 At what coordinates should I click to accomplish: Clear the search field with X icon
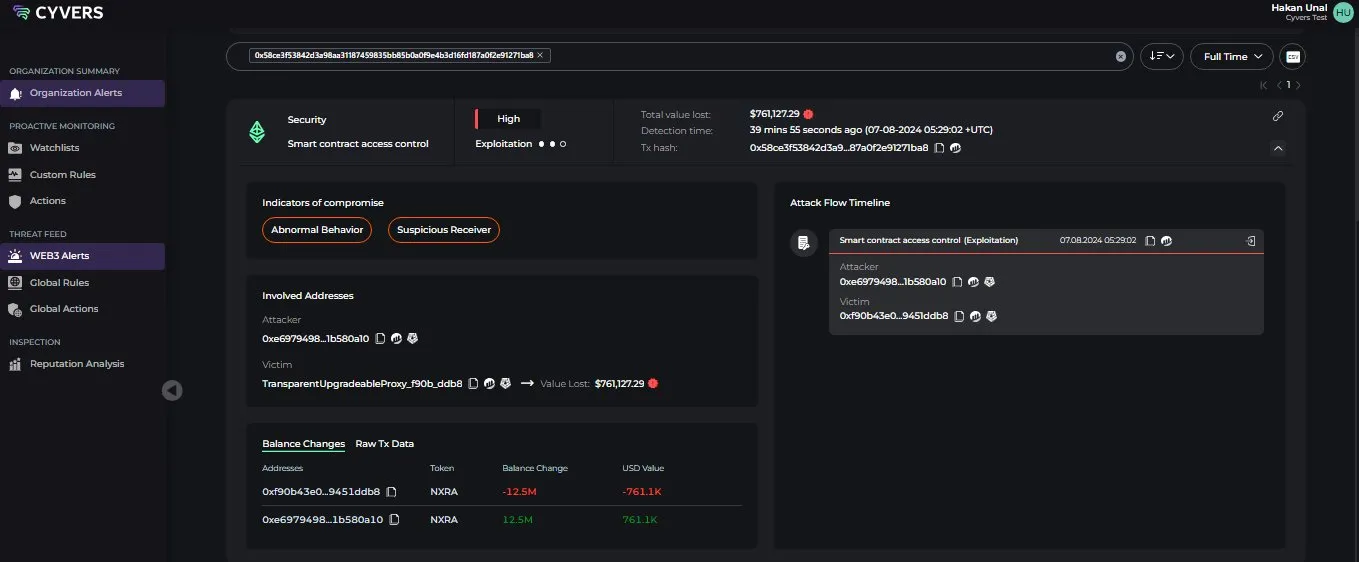click(x=1121, y=57)
